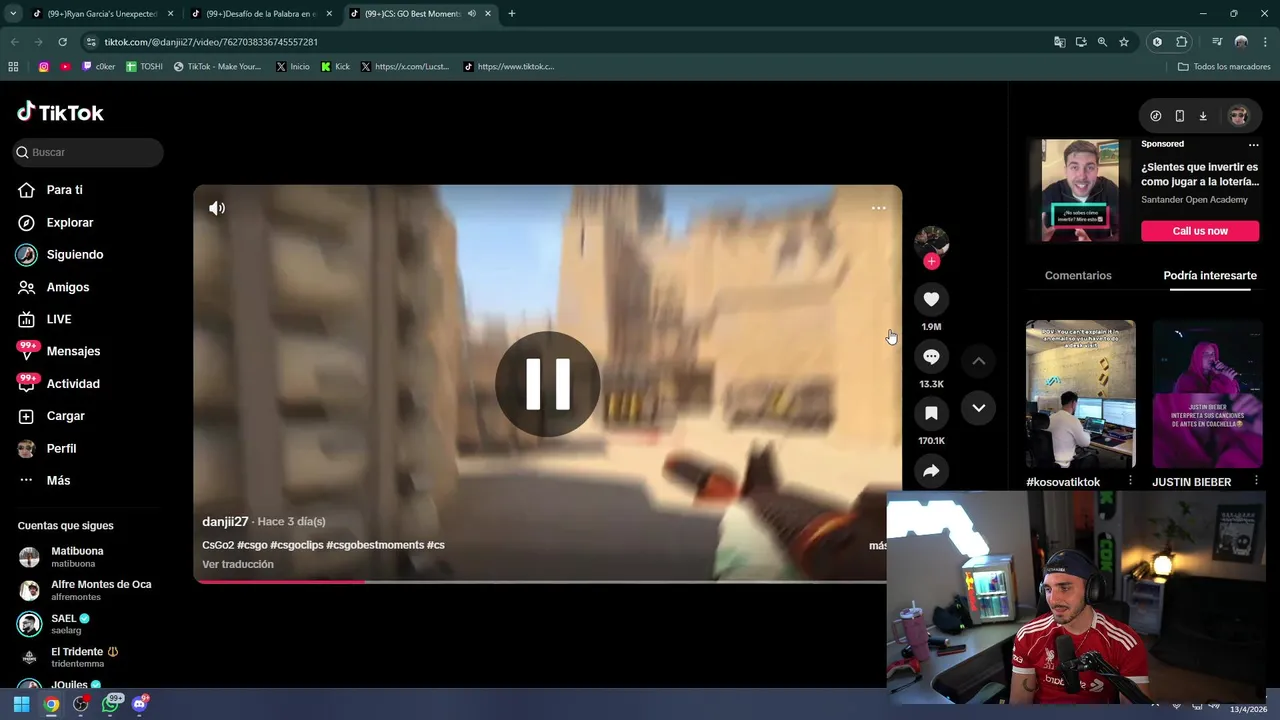1280x720 pixels.
Task: Open the Perfil page
Action: tap(61, 448)
